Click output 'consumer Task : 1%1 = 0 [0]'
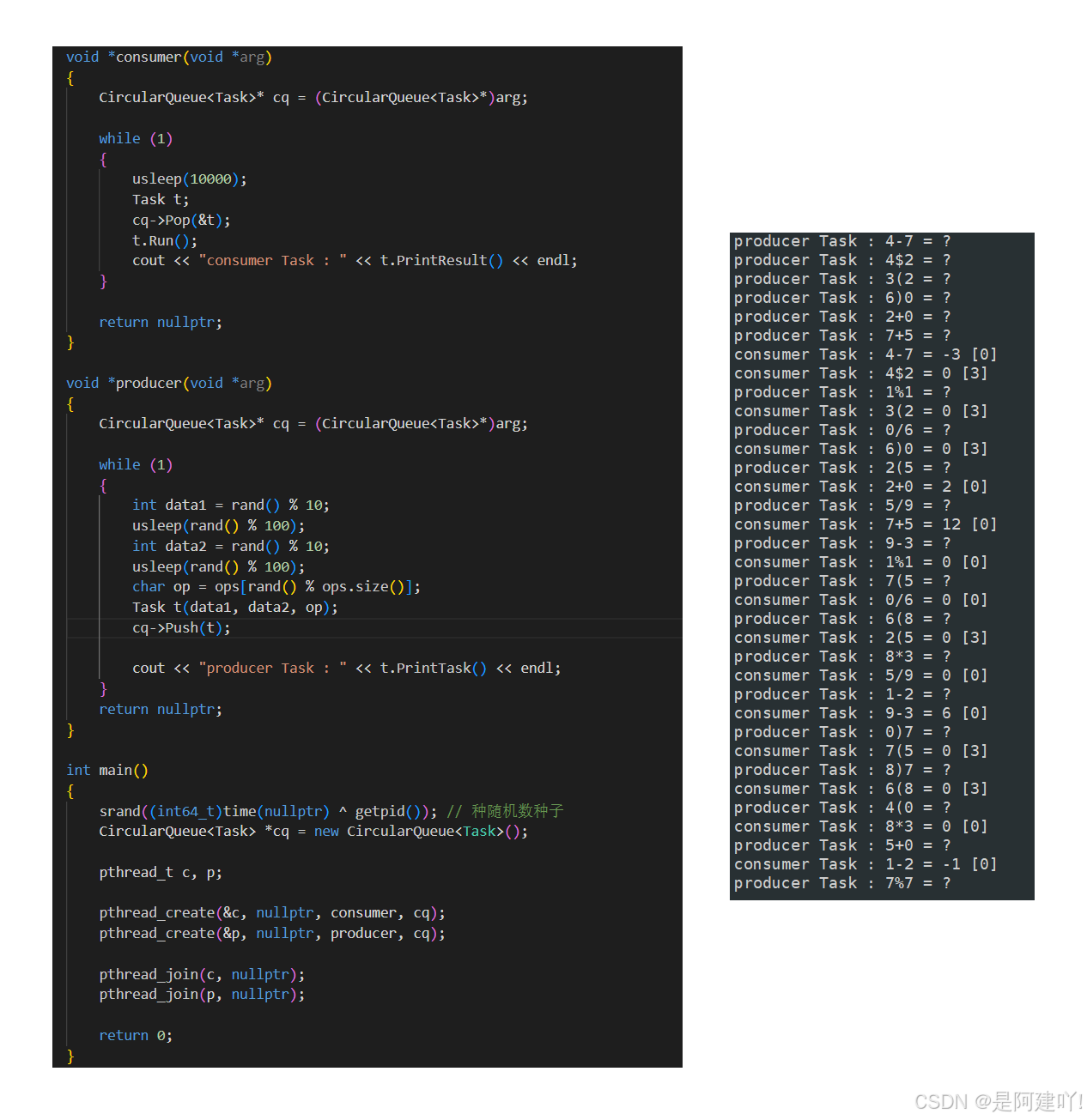This screenshot has height=1120, width=1087. [x=861, y=562]
